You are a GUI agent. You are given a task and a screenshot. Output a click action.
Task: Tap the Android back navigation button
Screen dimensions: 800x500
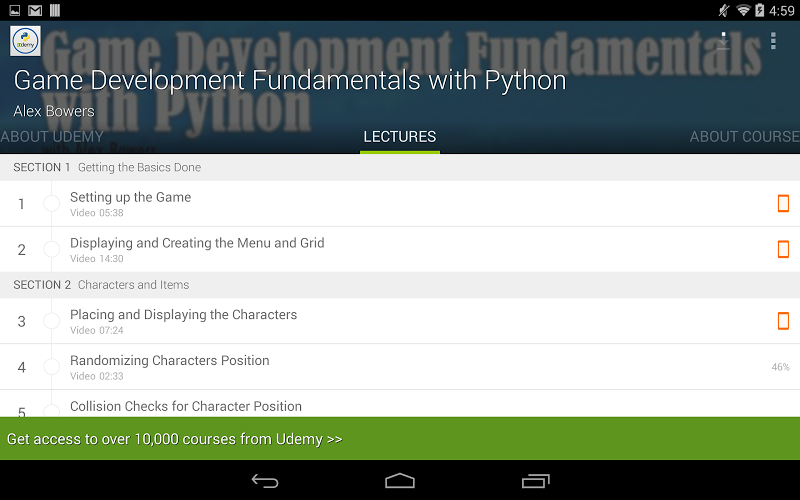coord(265,481)
